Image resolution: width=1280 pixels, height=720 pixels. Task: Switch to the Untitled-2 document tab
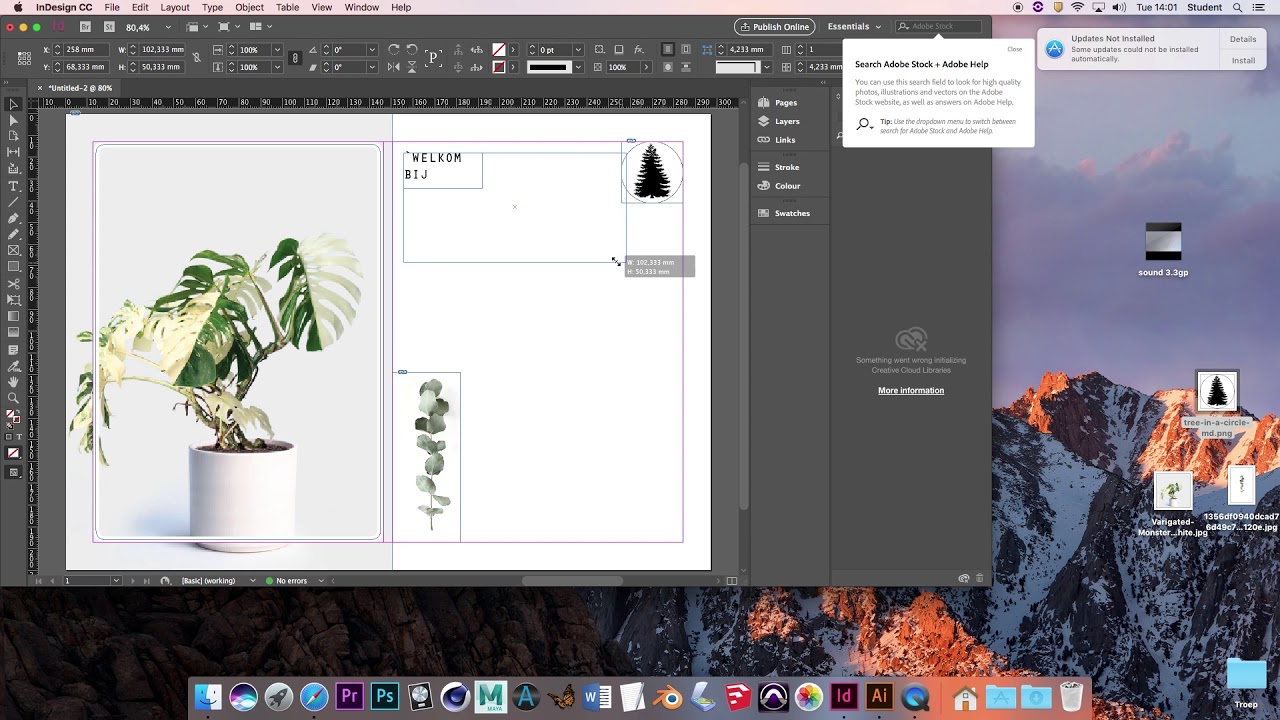(x=80, y=88)
